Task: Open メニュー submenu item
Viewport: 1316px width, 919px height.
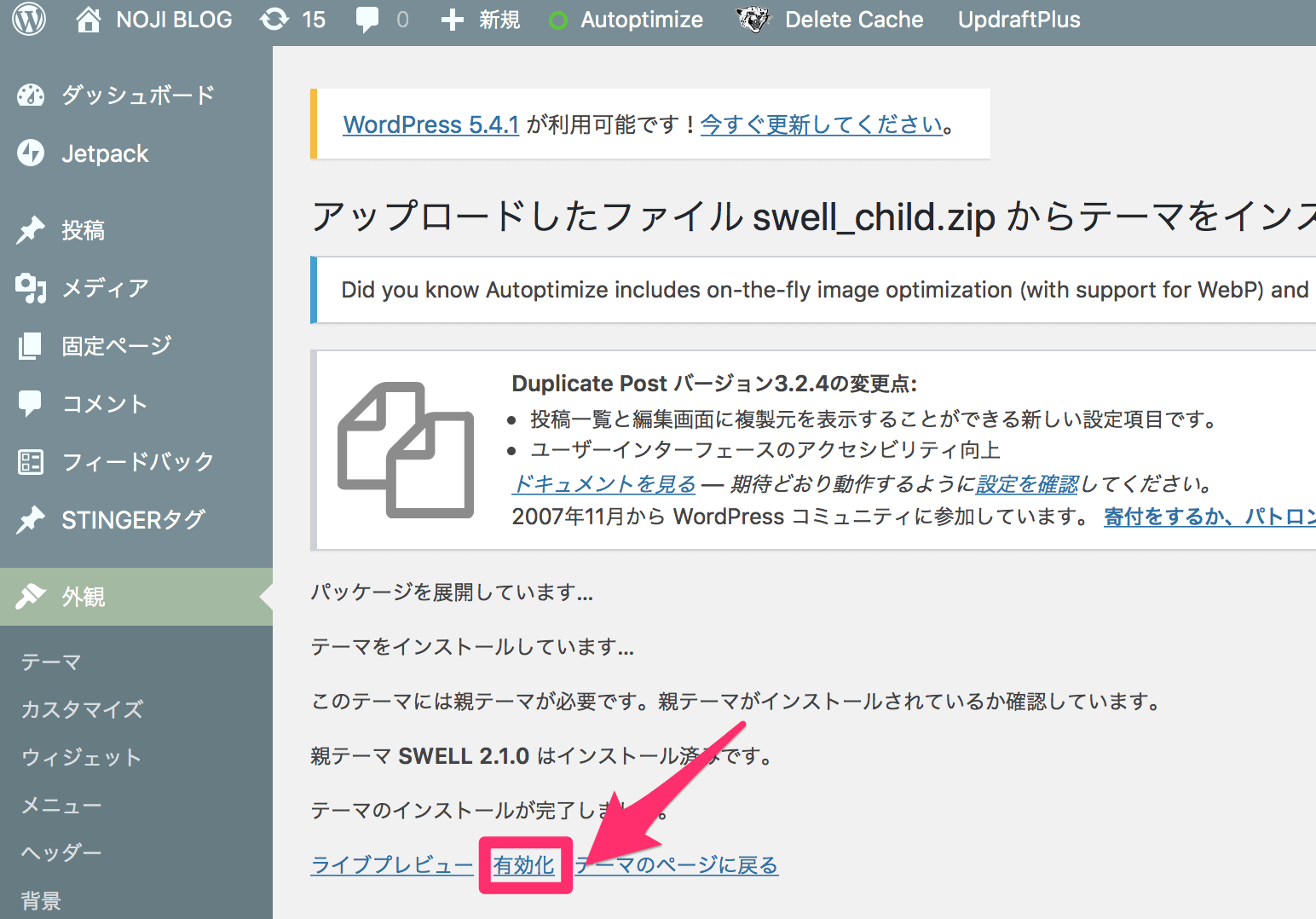Action: click(61, 805)
